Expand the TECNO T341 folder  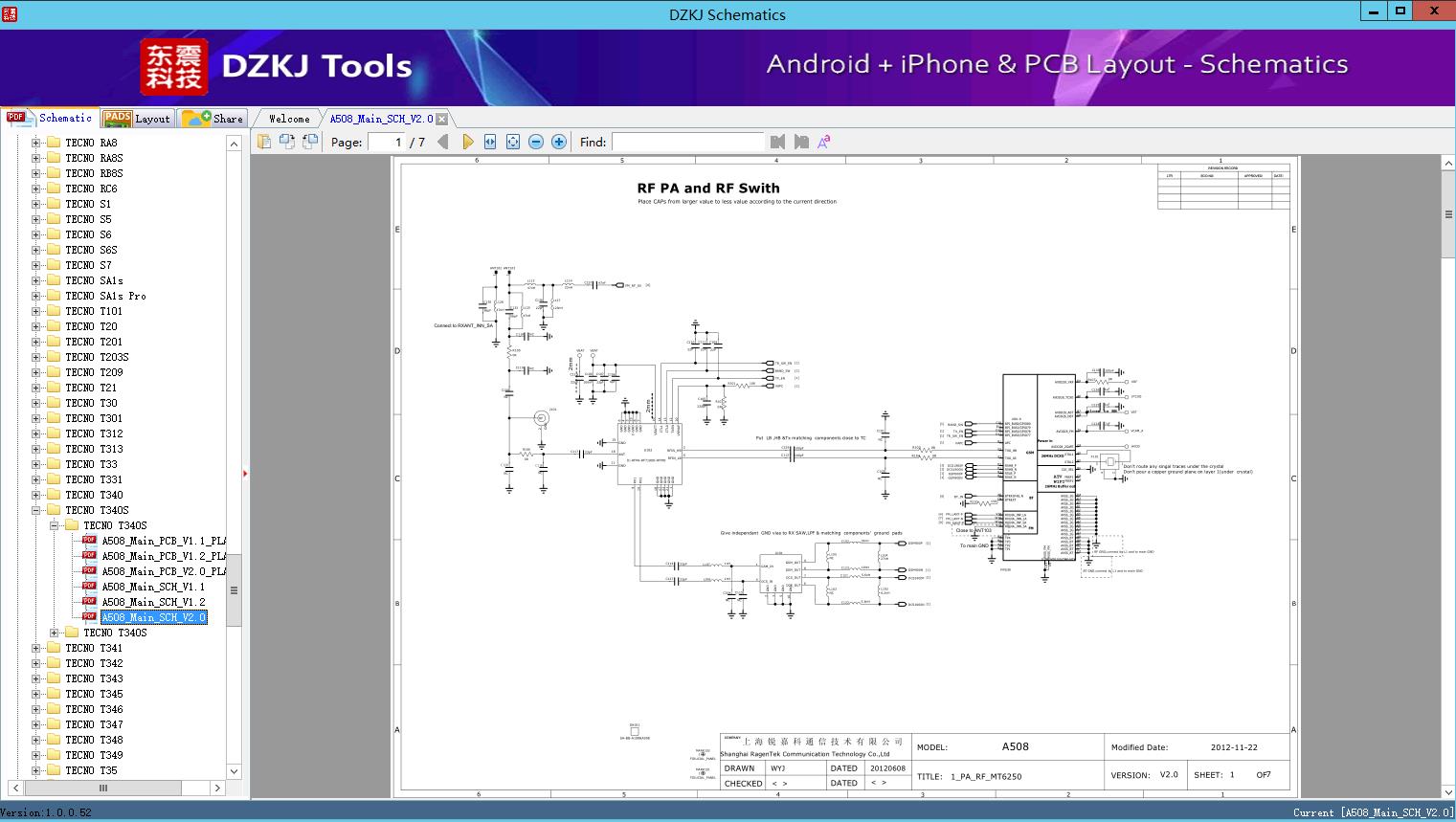point(36,648)
